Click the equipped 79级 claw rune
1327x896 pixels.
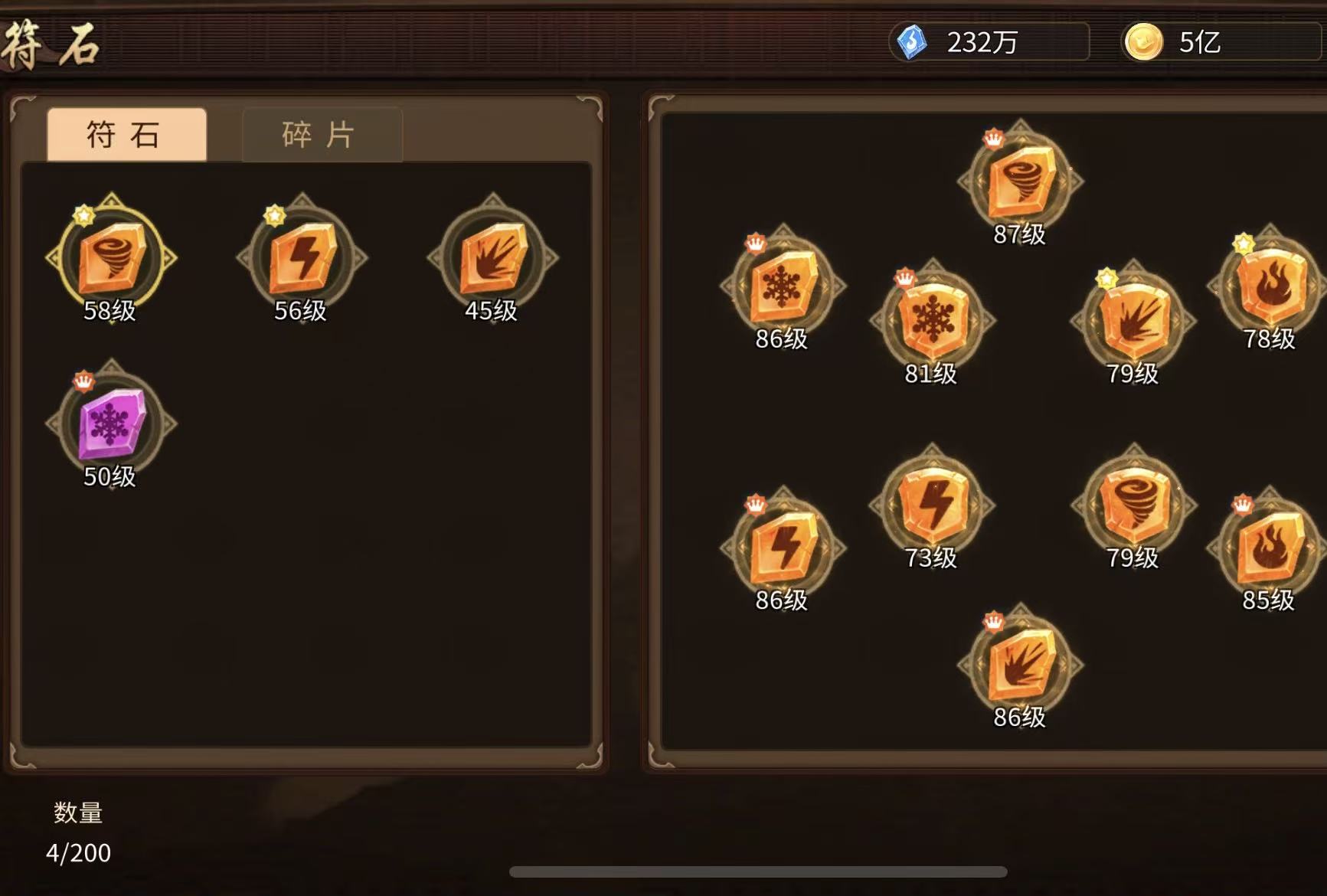(1134, 321)
